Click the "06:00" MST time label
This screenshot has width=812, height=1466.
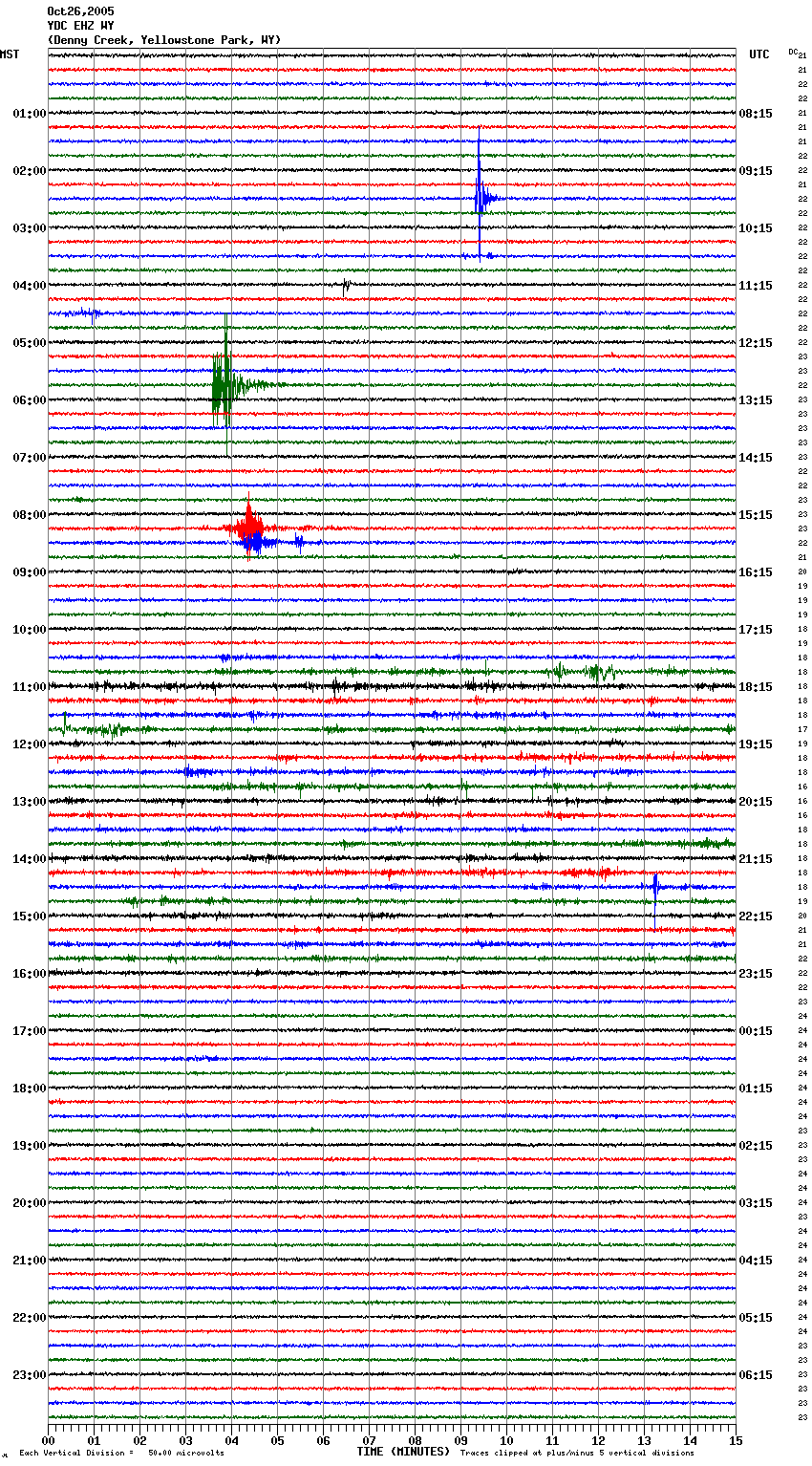pos(29,400)
